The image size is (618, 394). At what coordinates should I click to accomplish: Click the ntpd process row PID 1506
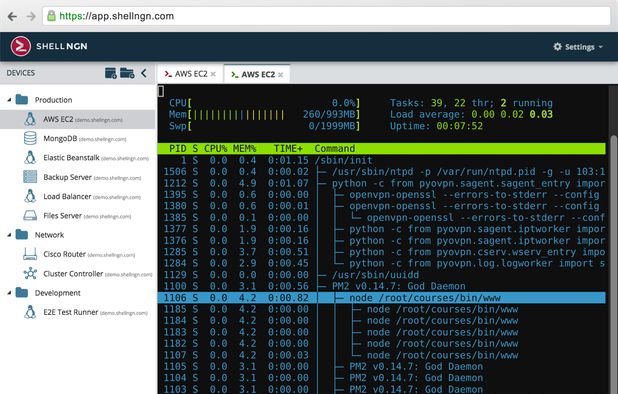point(382,172)
